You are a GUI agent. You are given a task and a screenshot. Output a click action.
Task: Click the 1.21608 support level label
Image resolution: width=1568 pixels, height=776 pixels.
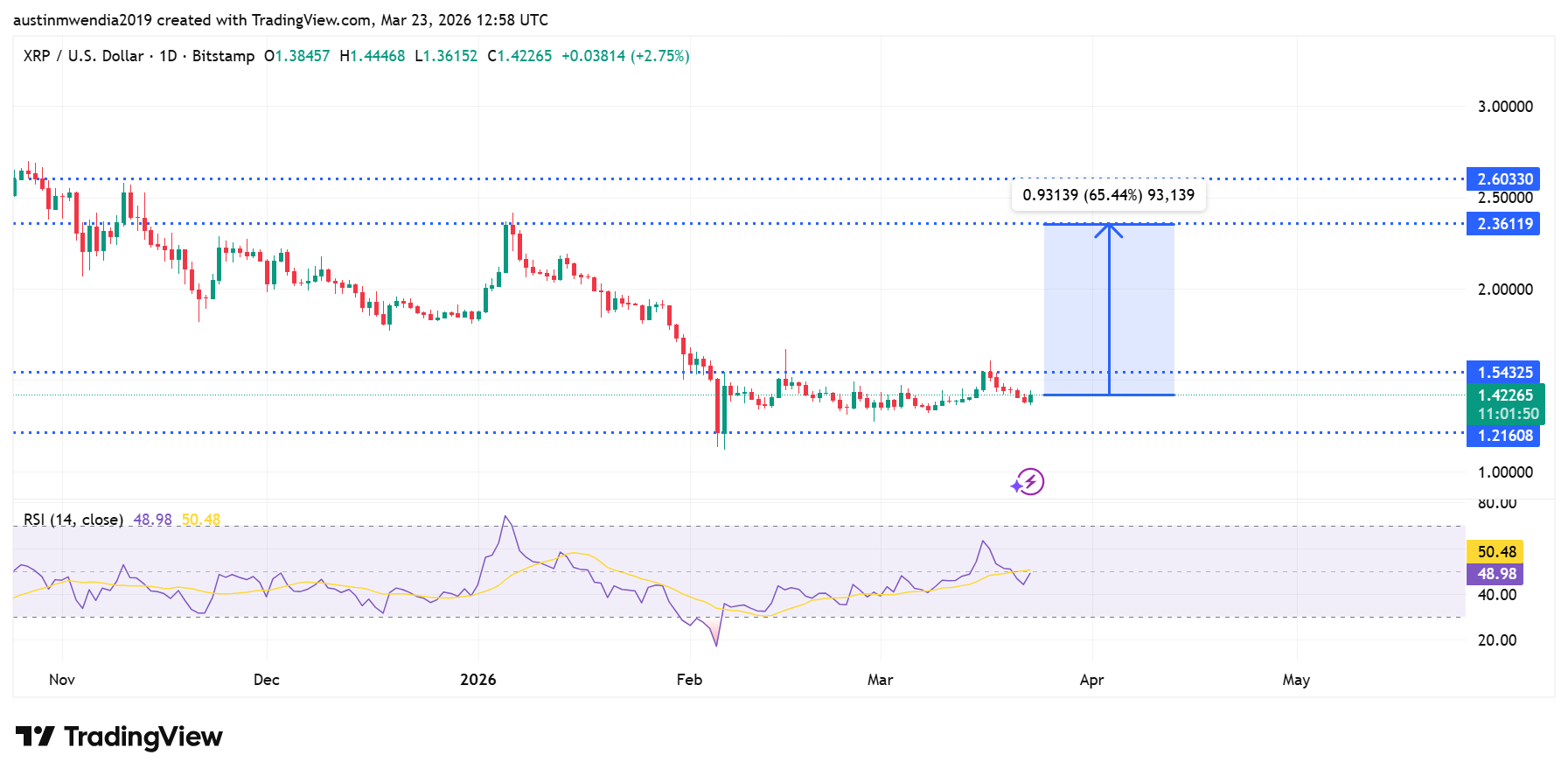(1503, 436)
